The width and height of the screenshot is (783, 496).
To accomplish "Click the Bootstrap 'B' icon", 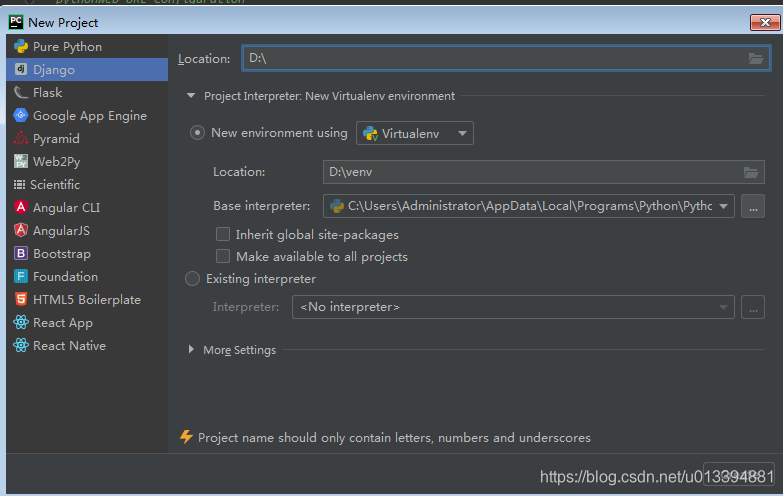I will pyautogui.click(x=21, y=253).
